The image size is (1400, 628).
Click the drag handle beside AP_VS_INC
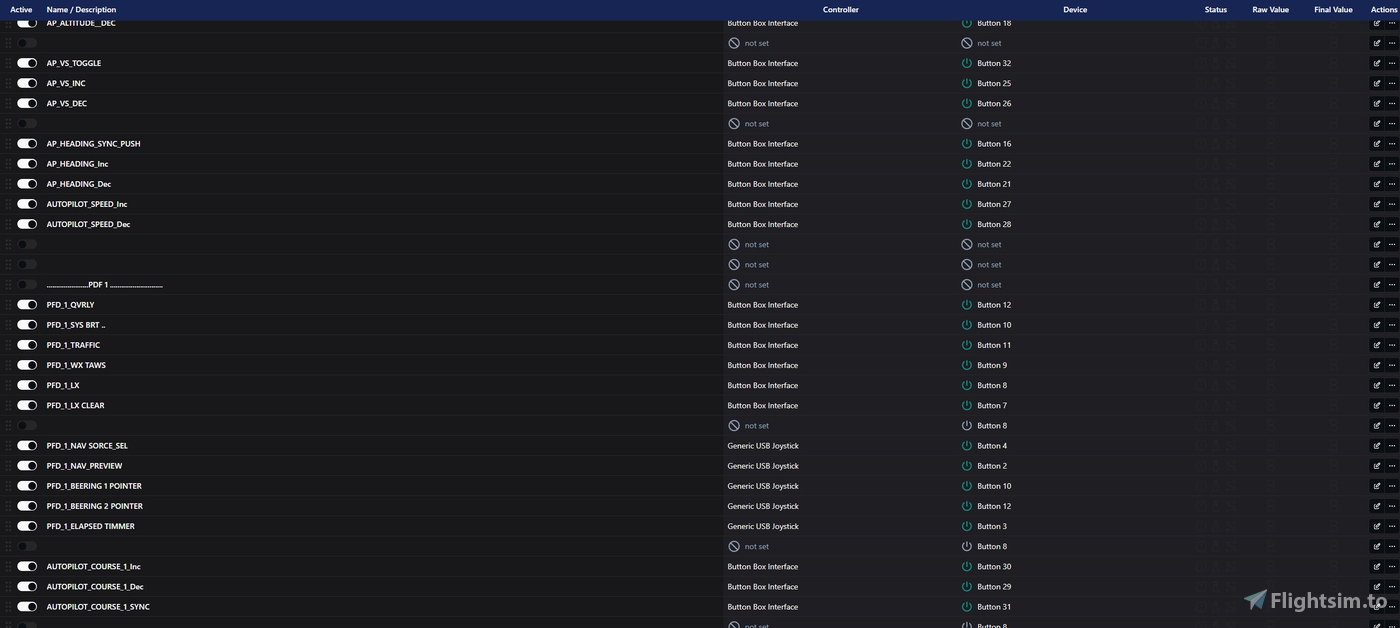tap(8, 84)
